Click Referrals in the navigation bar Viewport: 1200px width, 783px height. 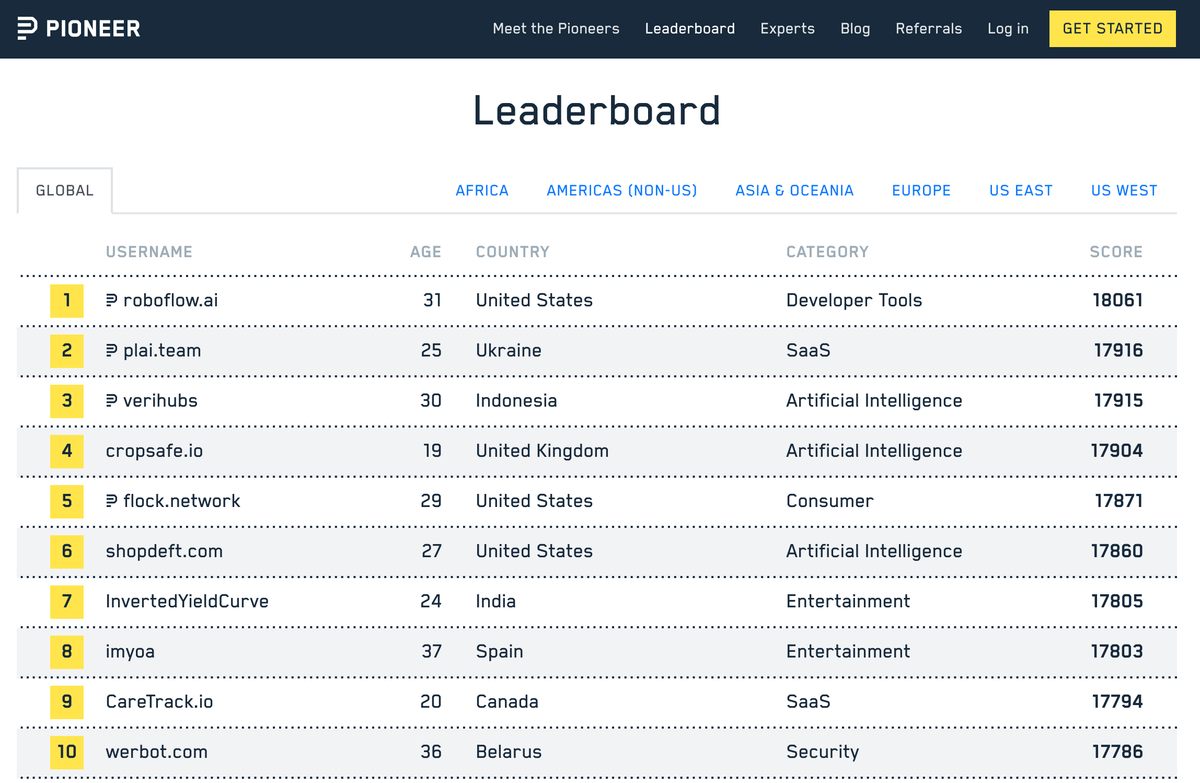(928, 28)
